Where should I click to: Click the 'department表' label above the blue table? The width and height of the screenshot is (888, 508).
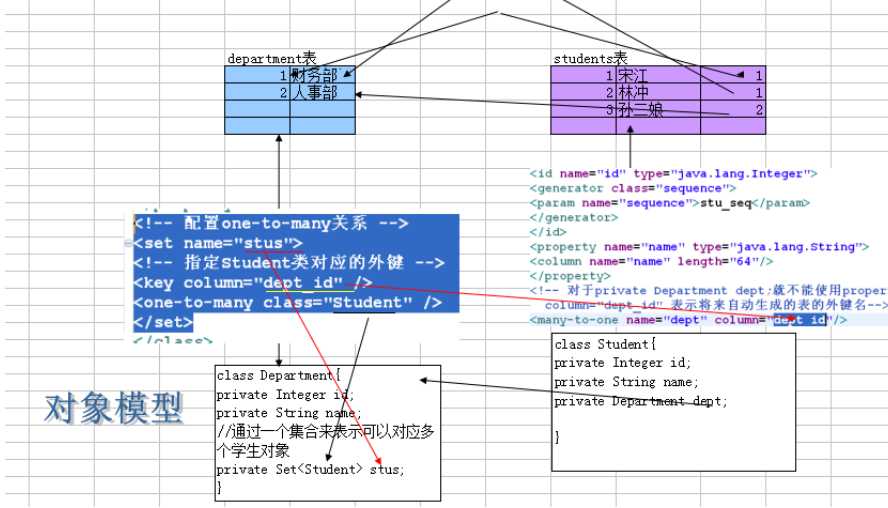click(x=272, y=58)
